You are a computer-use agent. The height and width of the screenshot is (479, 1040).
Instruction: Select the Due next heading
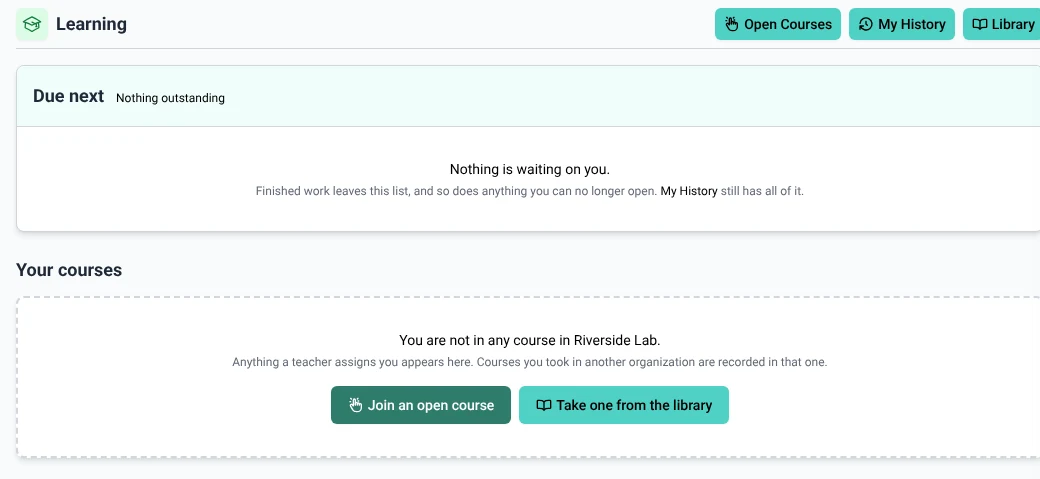pos(68,96)
